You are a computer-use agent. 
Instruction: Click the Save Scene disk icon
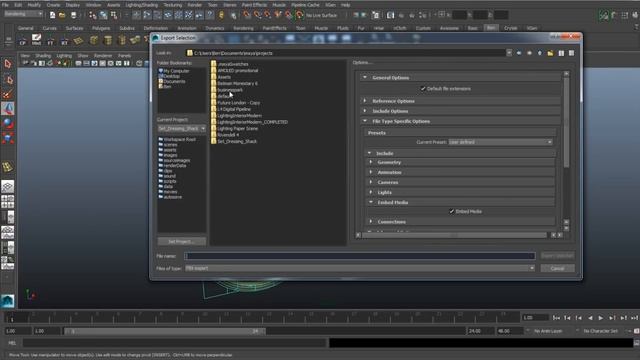click(73, 15)
